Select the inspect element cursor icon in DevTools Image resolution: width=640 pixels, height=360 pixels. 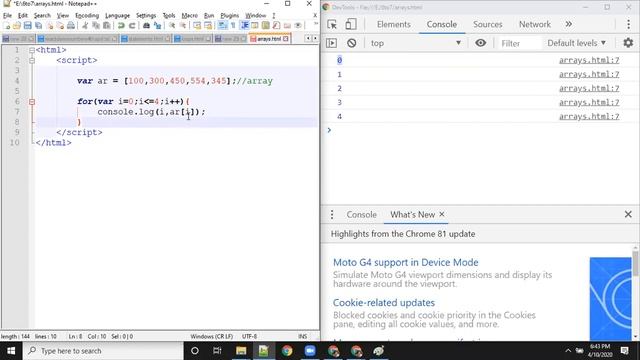tap(332, 24)
